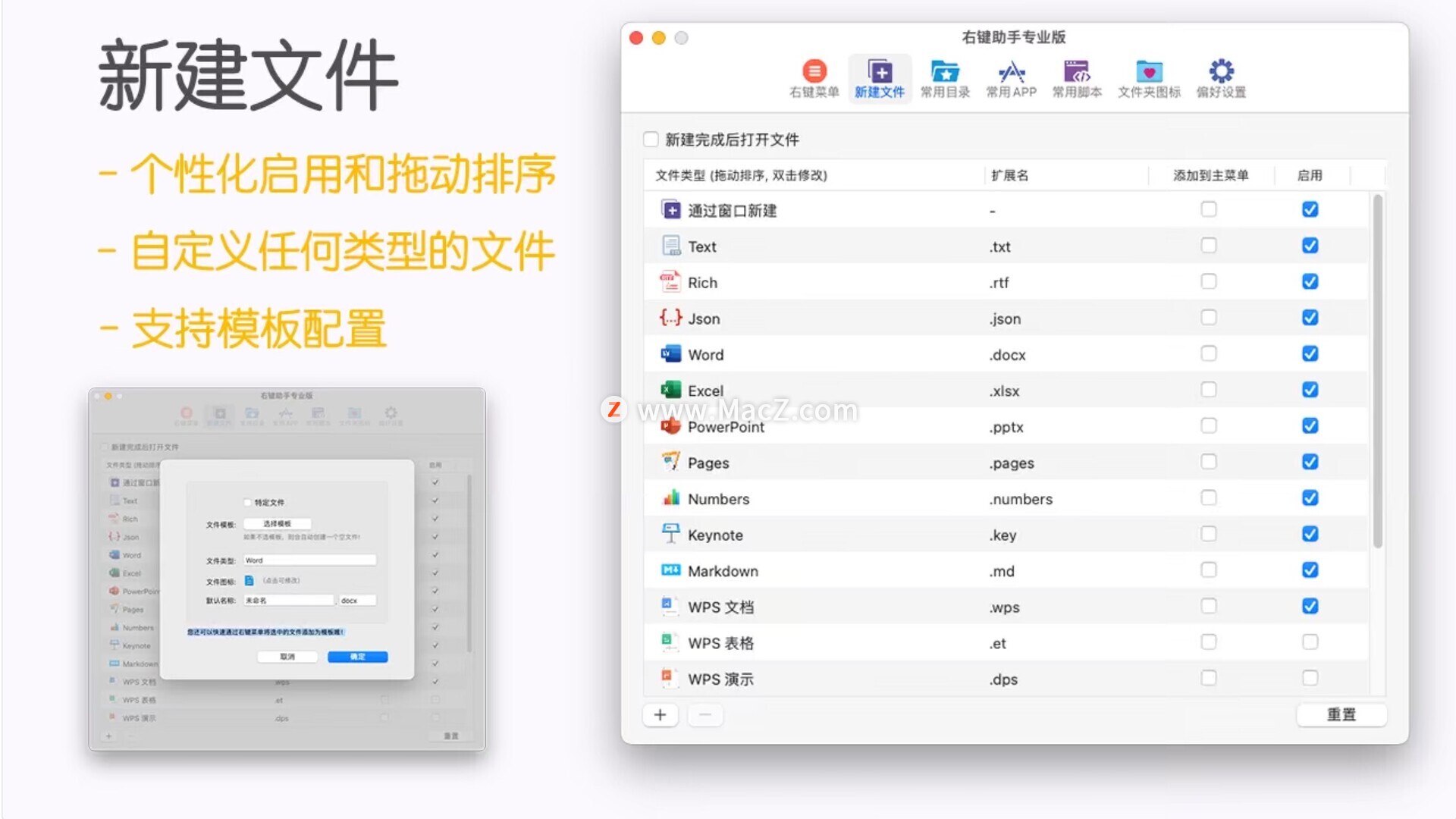
Task: Toggle 特定文件 checkbox in small dialog
Action: pos(247,502)
